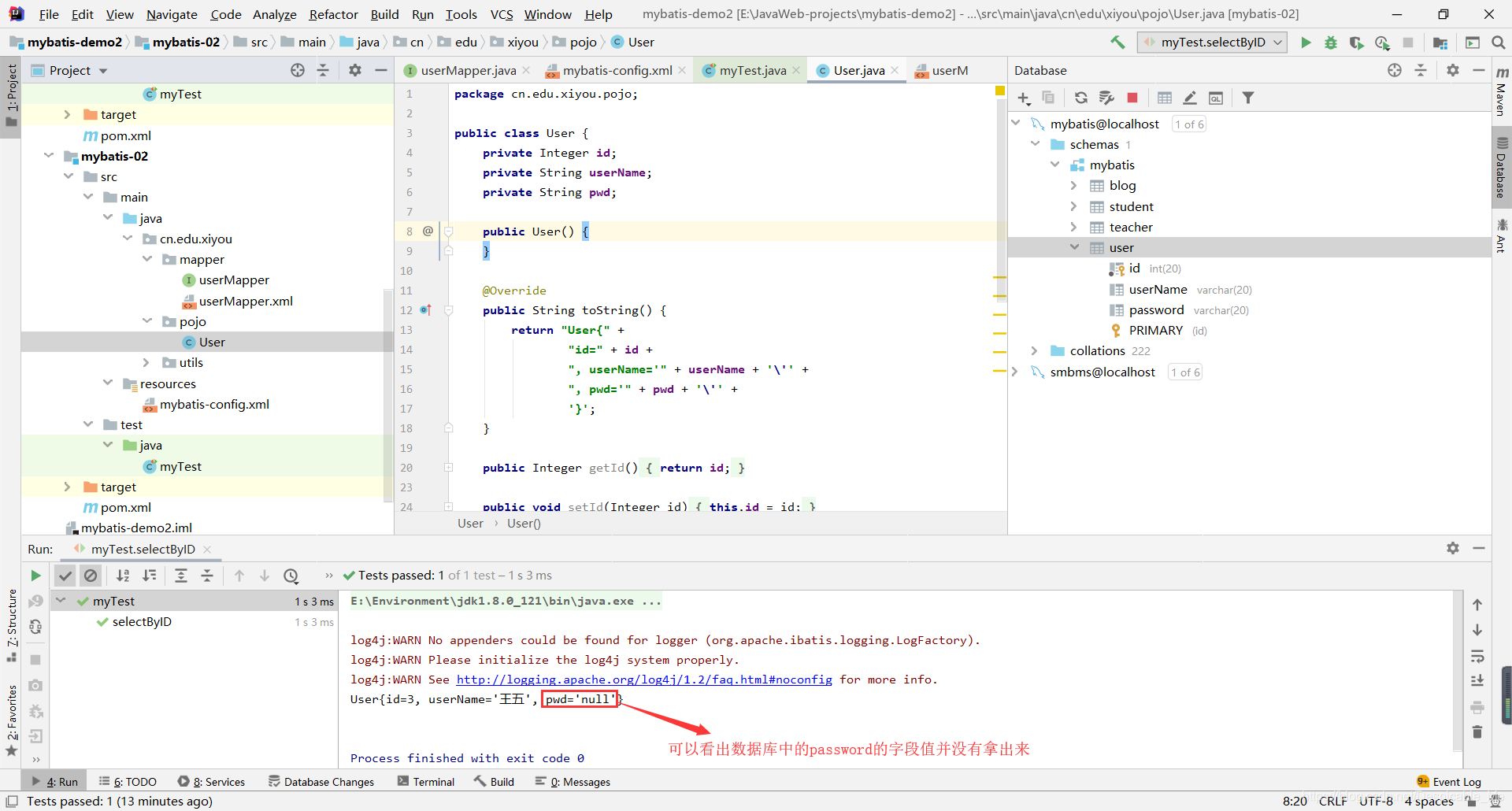Click the UTF-8 encoding in status bar
1512x811 pixels.
(1377, 801)
